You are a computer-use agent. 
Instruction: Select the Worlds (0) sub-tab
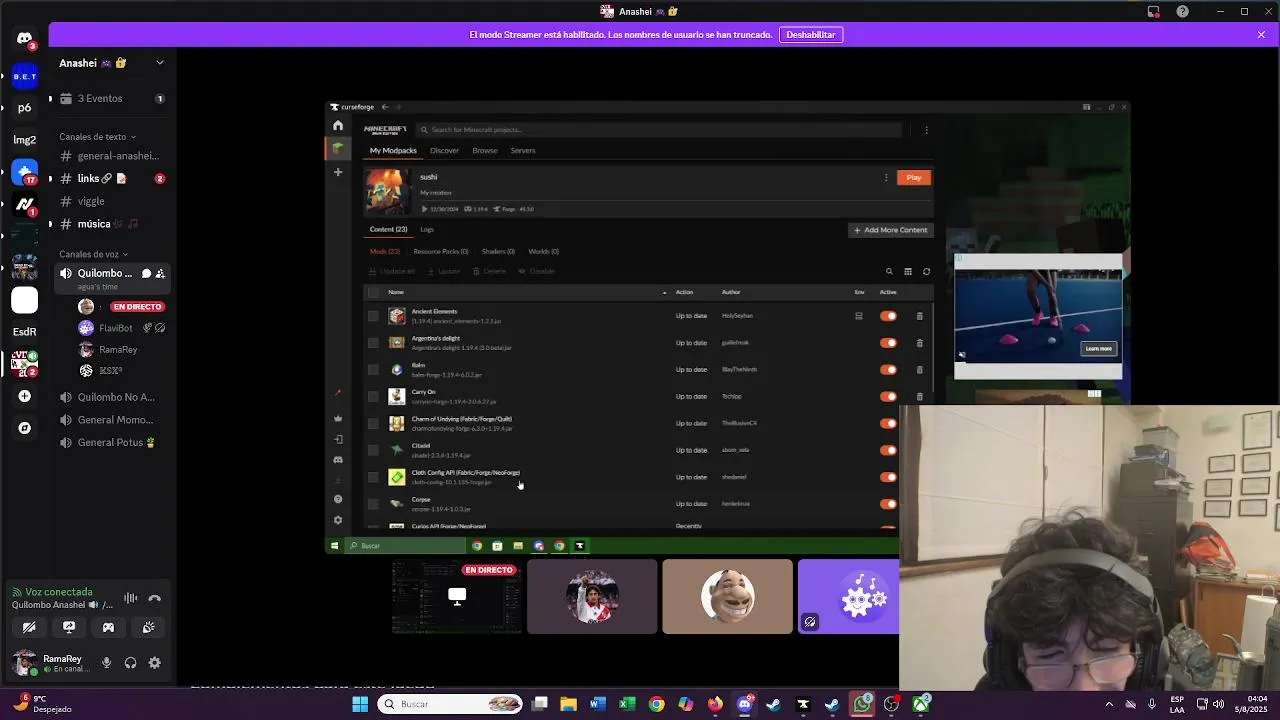click(544, 252)
